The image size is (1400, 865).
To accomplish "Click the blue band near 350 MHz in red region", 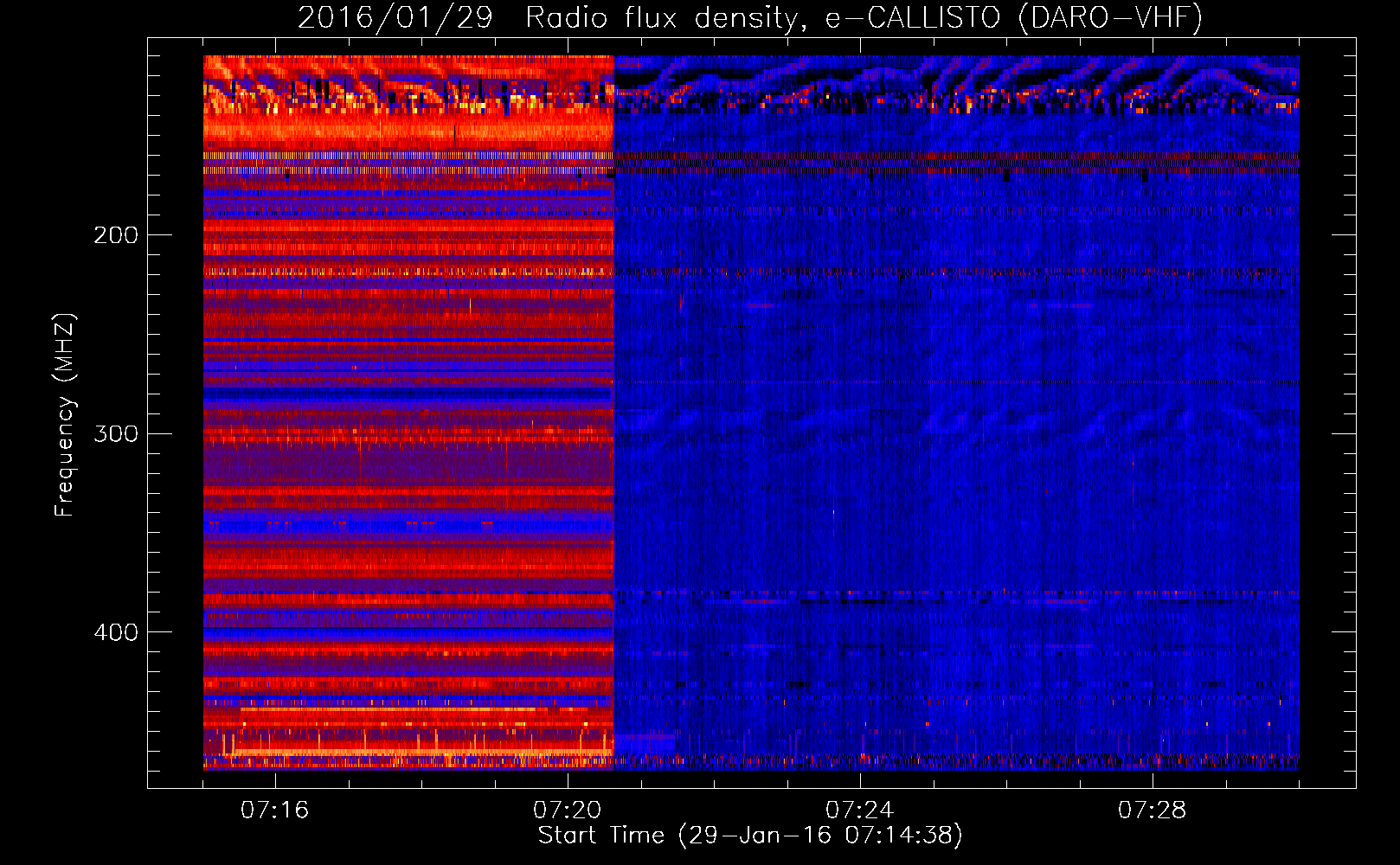I will tap(407, 523).
